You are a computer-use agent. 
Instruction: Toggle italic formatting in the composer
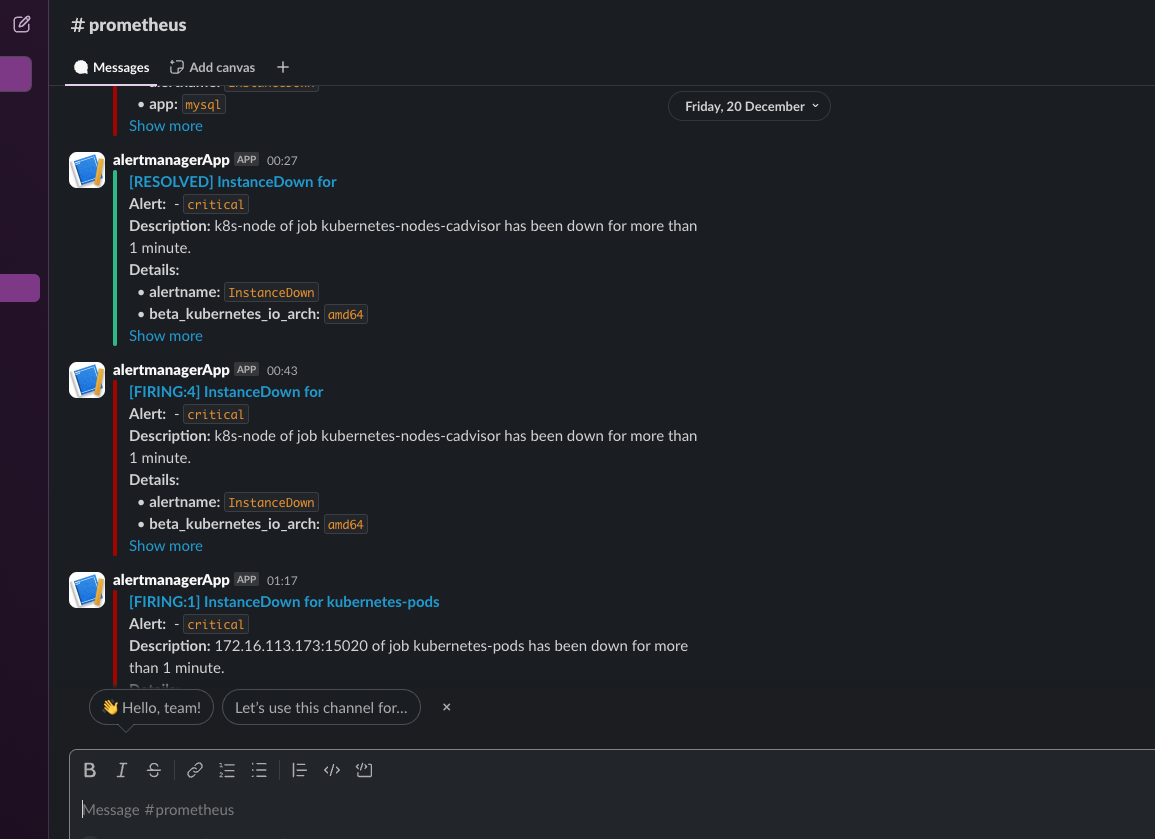click(122, 770)
